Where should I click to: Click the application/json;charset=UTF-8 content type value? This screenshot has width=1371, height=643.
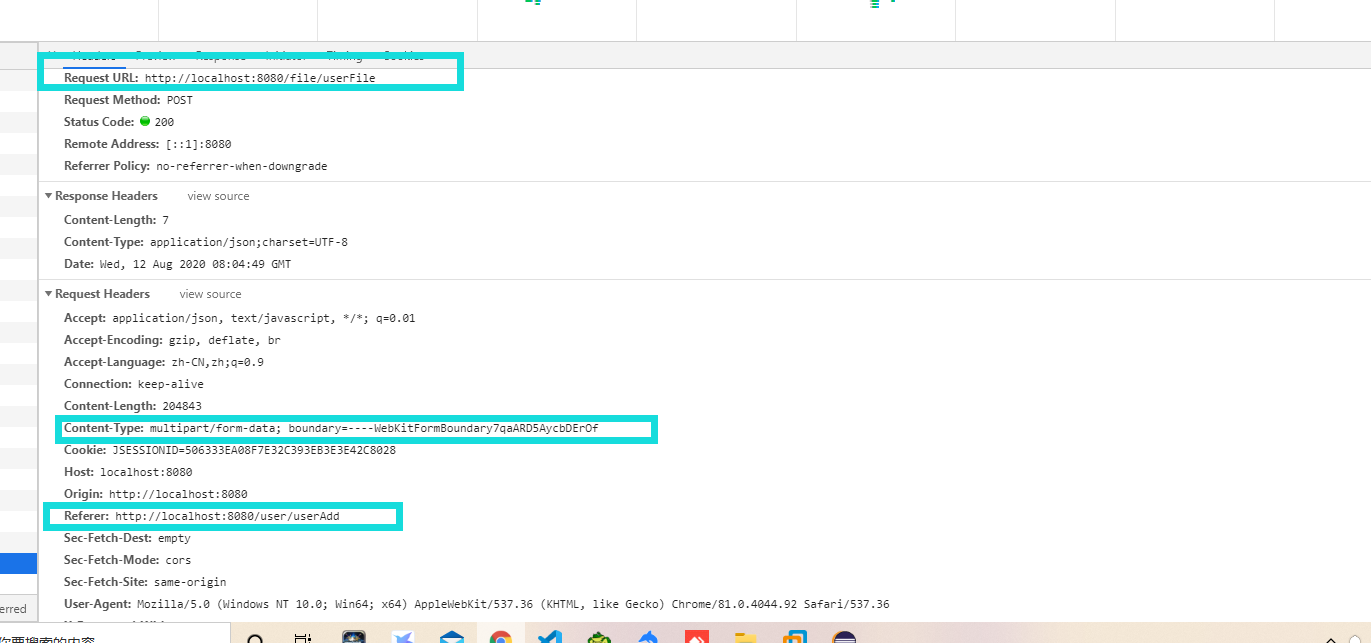(x=249, y=242)
